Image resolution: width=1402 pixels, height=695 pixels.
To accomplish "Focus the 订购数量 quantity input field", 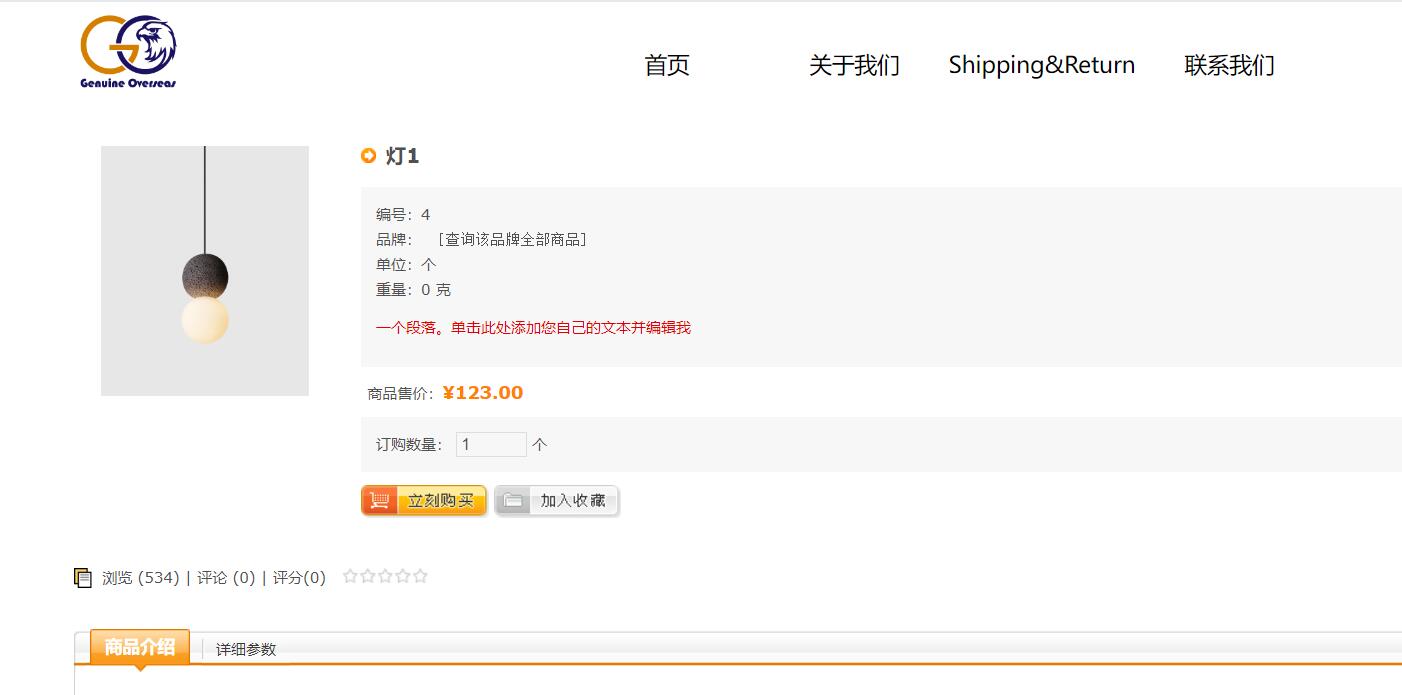I will click(x=491, y=445).
